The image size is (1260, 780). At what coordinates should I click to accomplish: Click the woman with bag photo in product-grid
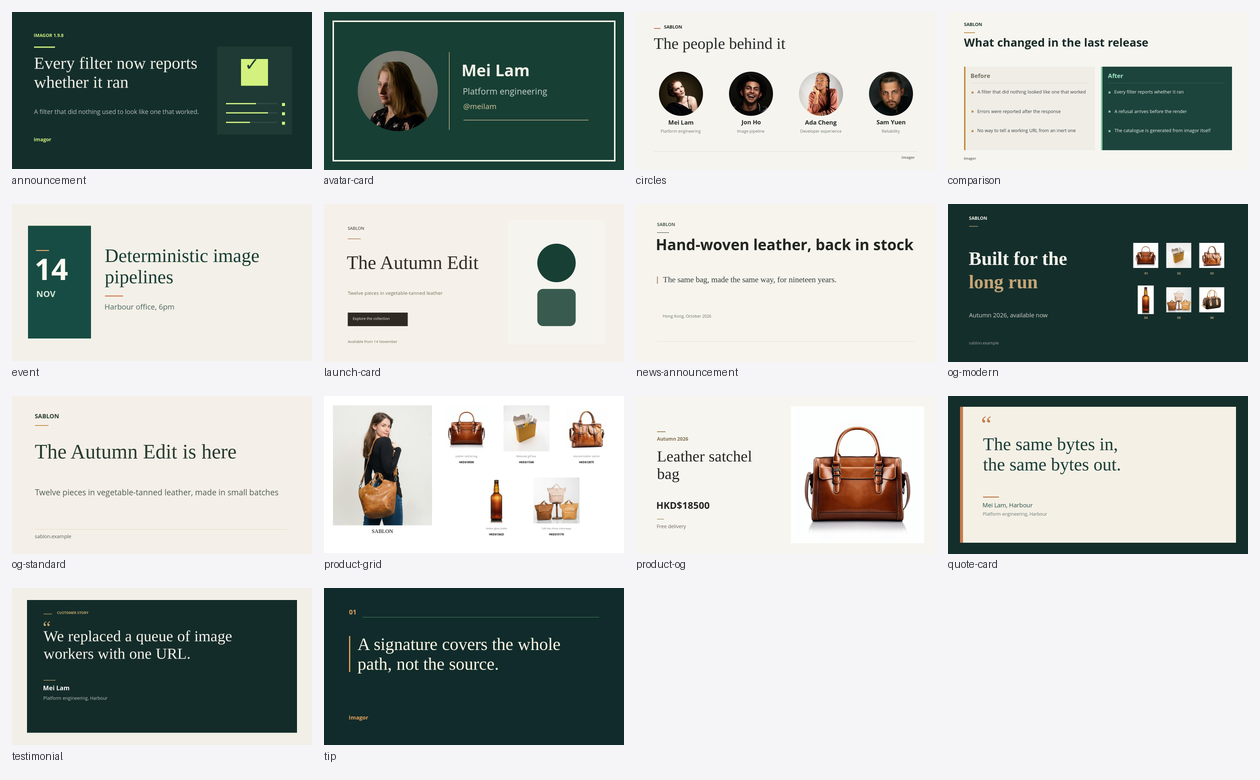(x=382, y=465)
